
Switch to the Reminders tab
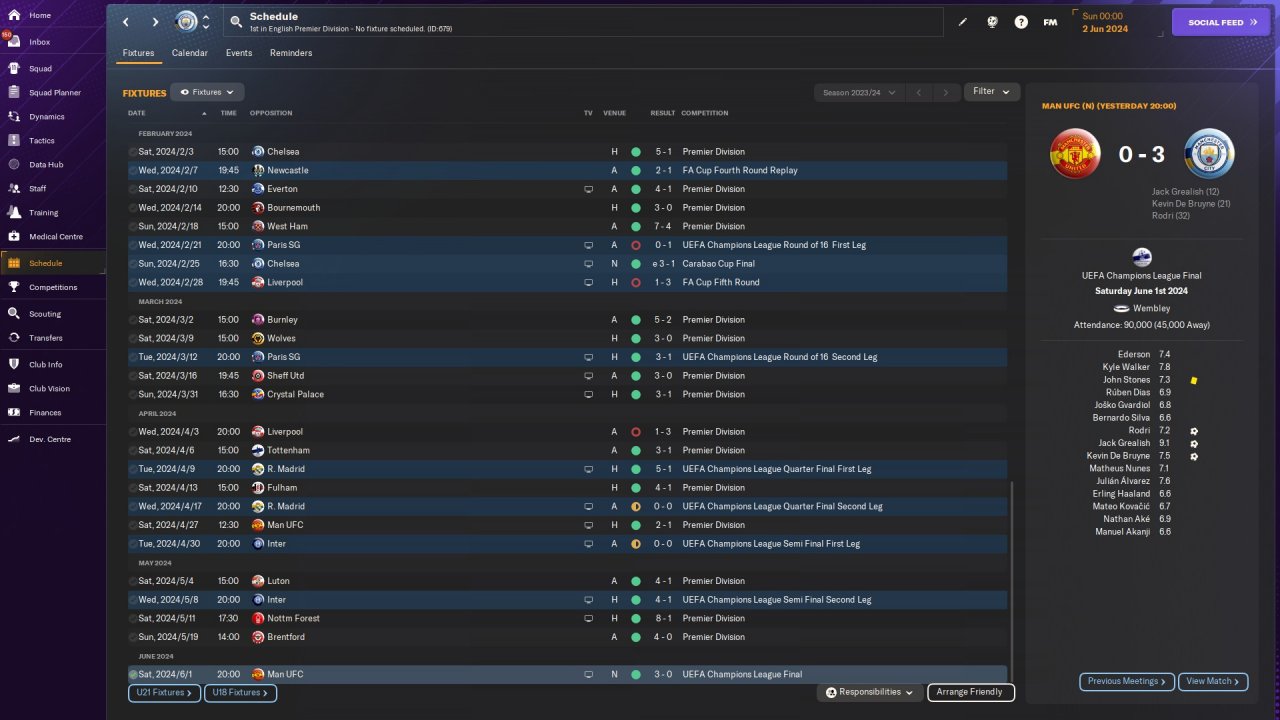pyautogui.click(x=291, y=53)
